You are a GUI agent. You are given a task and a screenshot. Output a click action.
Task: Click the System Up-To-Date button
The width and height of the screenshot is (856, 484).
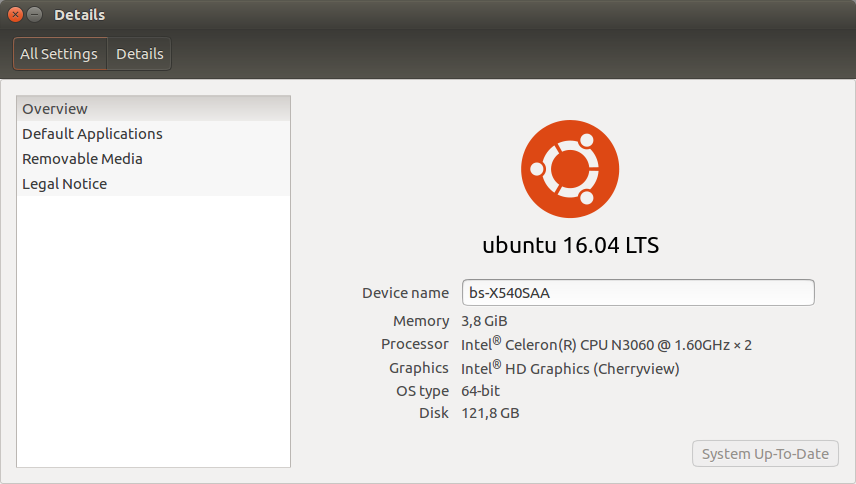765,453
